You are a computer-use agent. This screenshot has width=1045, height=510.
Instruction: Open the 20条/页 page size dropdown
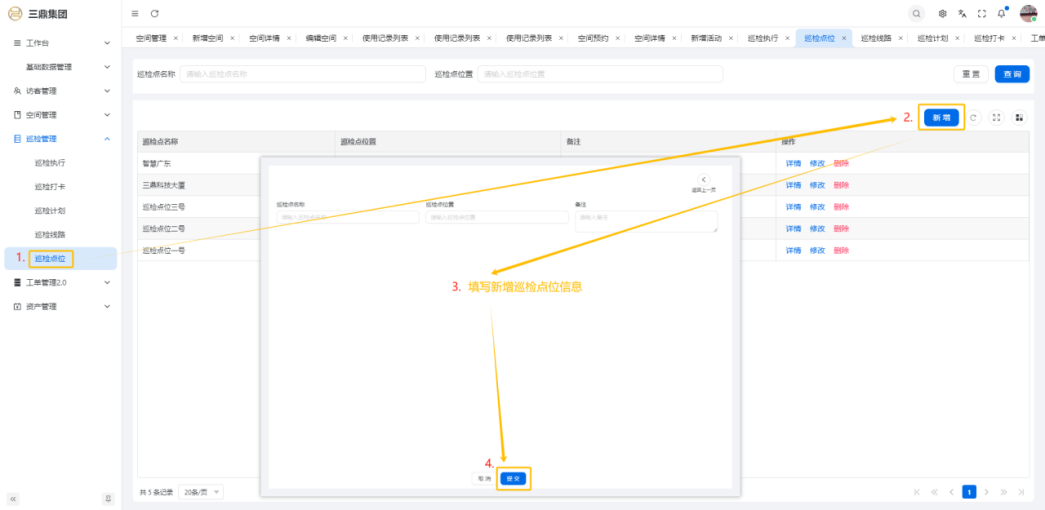[202, 492]
